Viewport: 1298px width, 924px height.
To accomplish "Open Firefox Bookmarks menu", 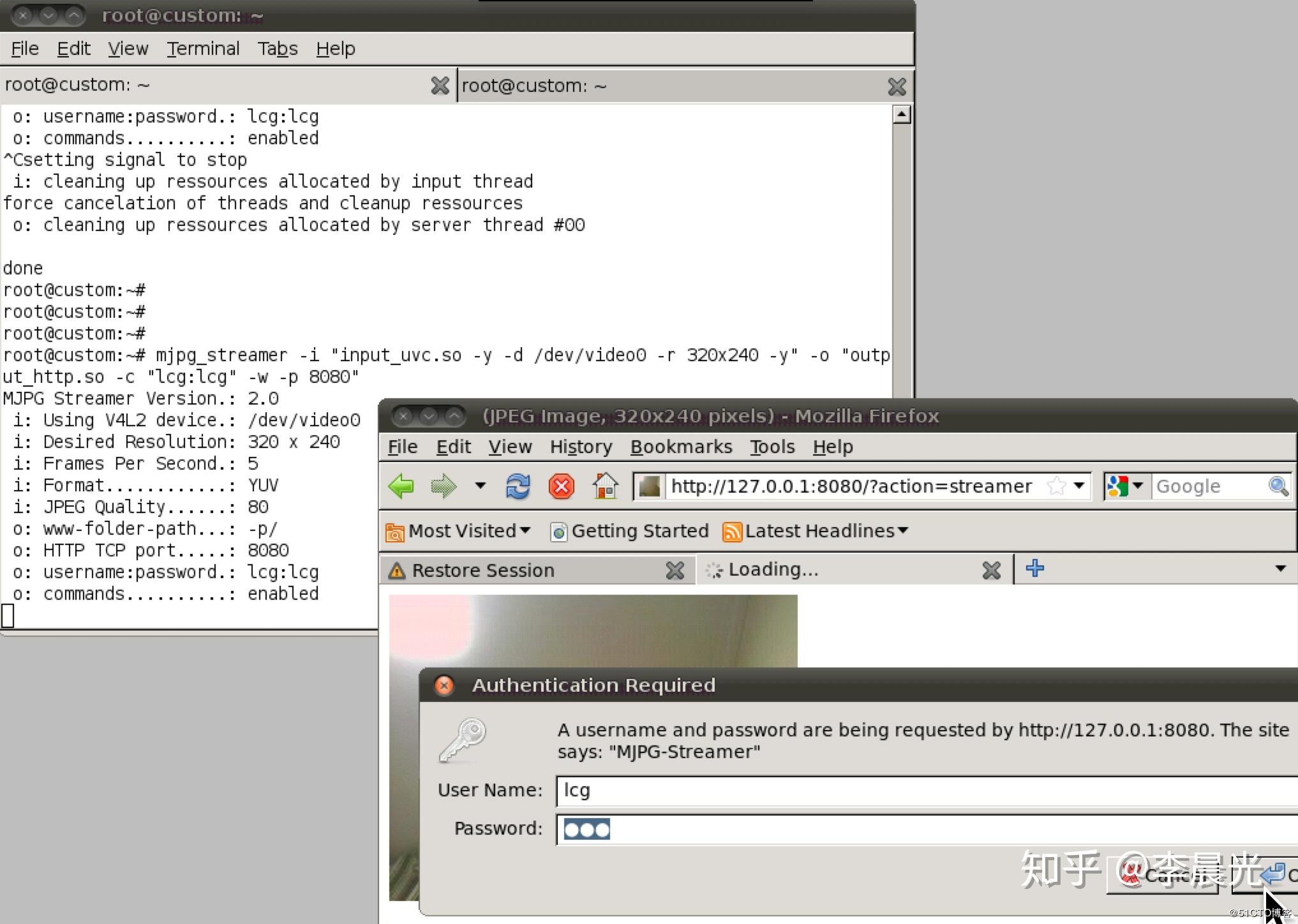I will click(681, 447).
